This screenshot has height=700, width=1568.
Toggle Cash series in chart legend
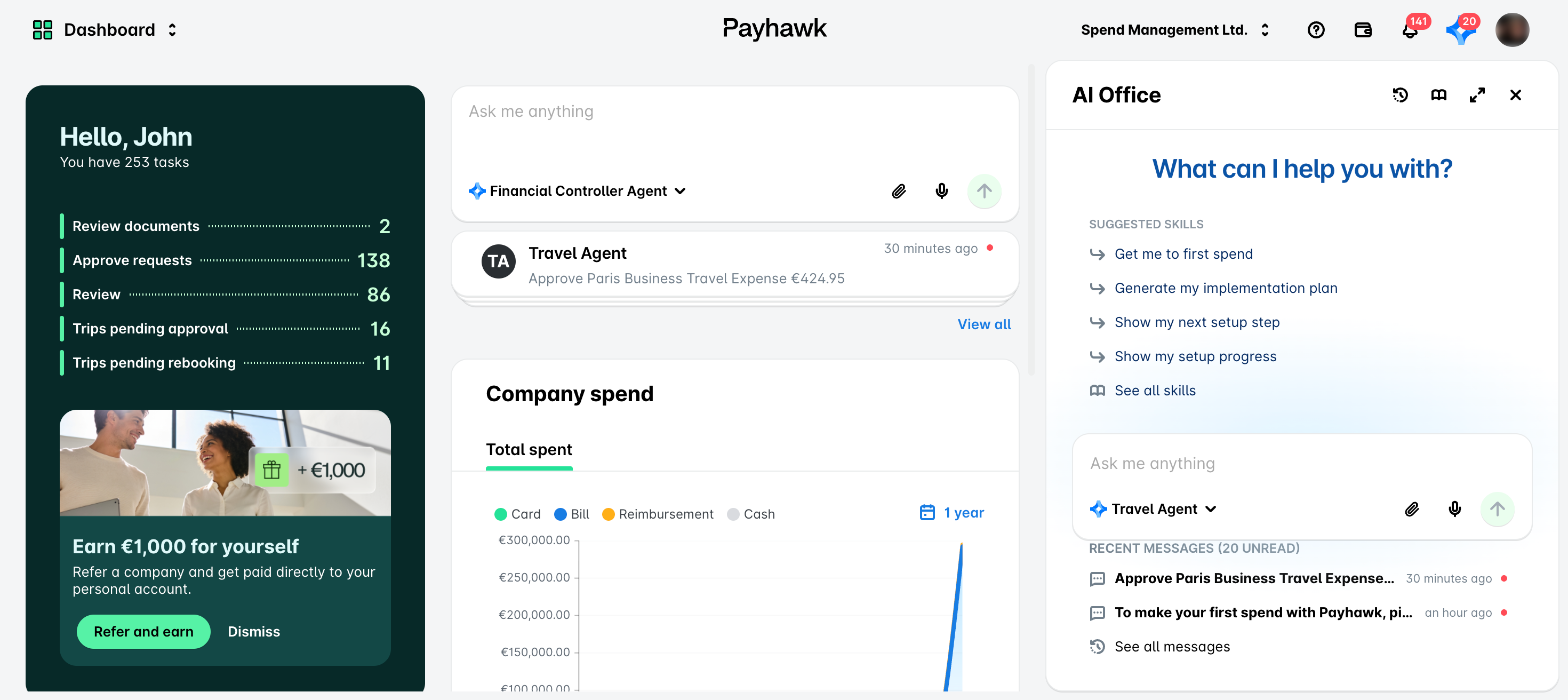pos(751,514)
